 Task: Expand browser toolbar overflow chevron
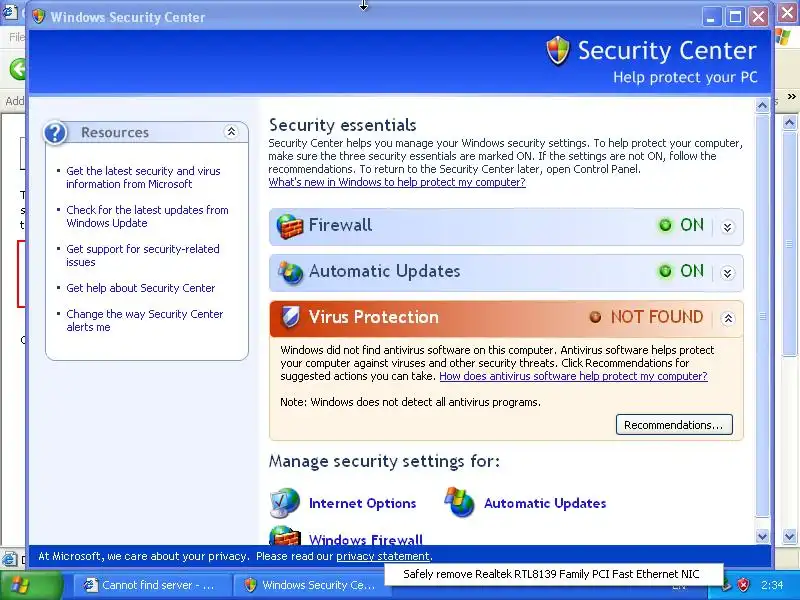pos(791,96)
